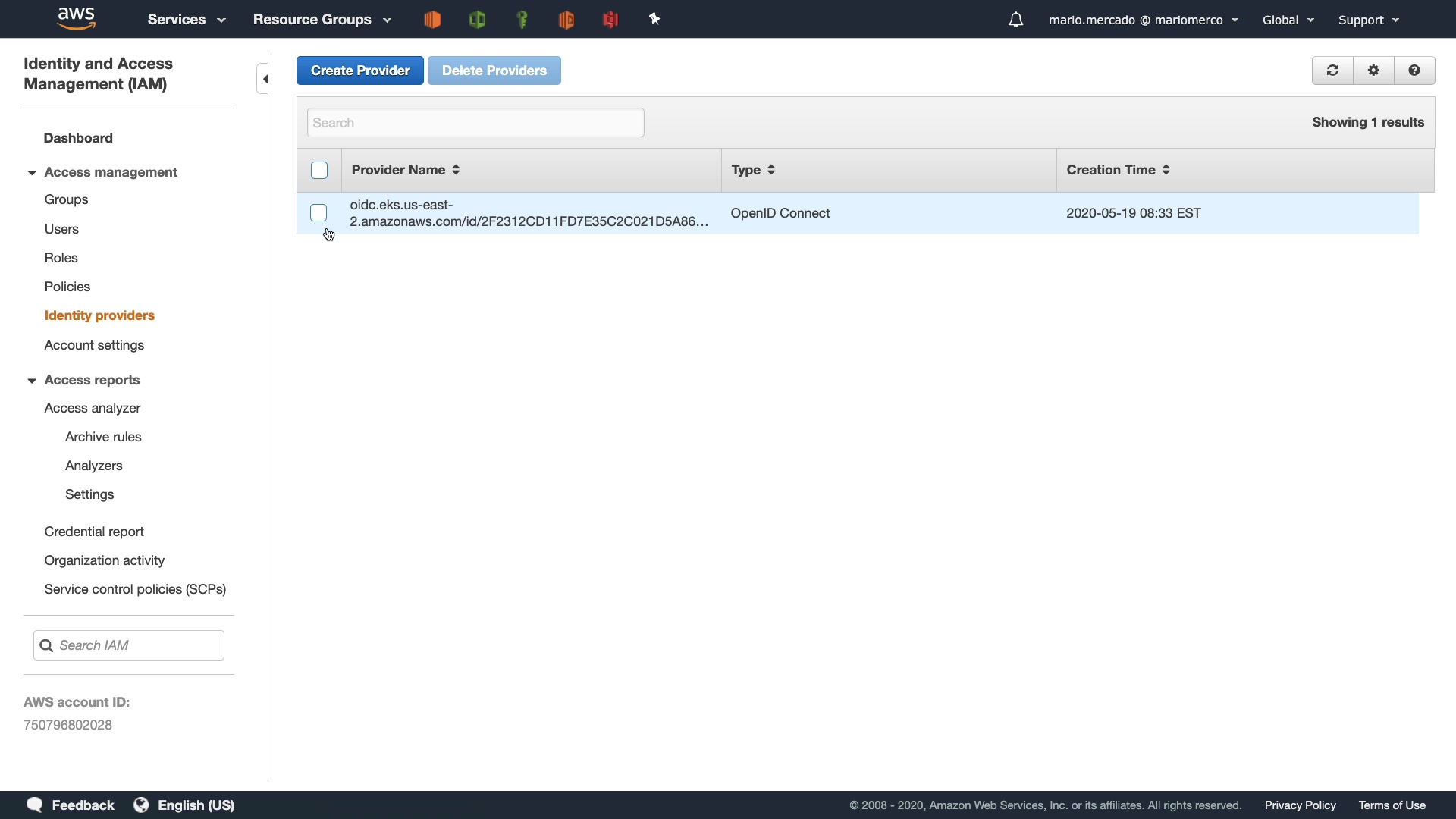Open the notifications bell
Image resolution: width=1456 pixels, height=819 pixels.
[1016, 20]
